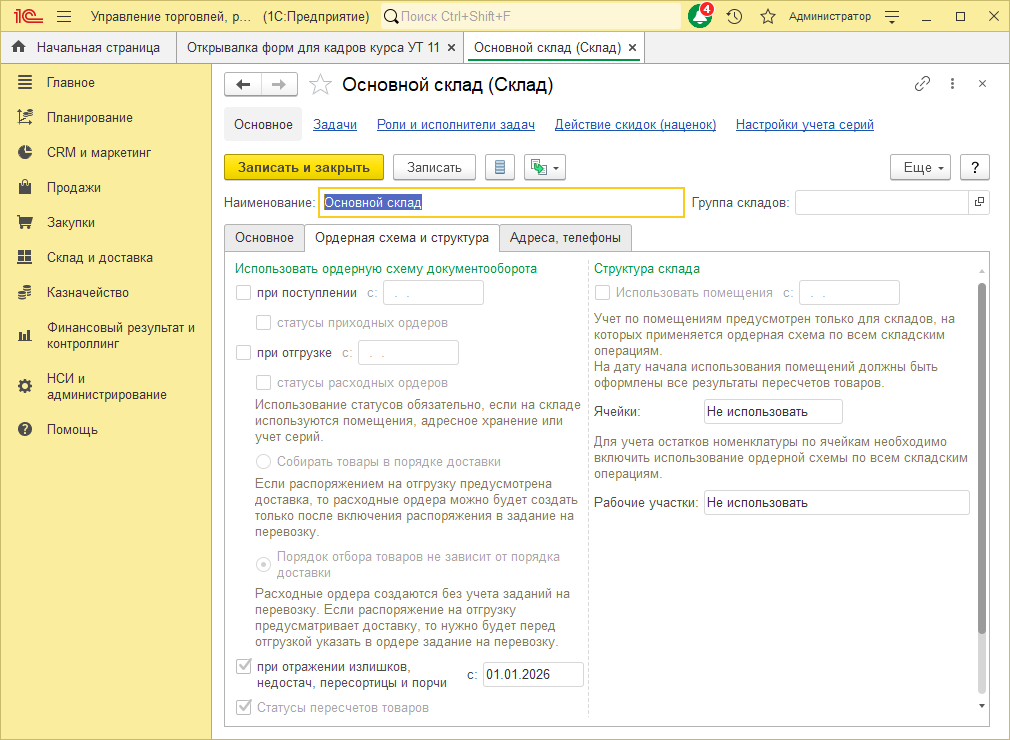The height and width of the screenshot is (740, 1010).
Task: Switch to Адреса, телефоны tab
Action: (x=565, y=238)
